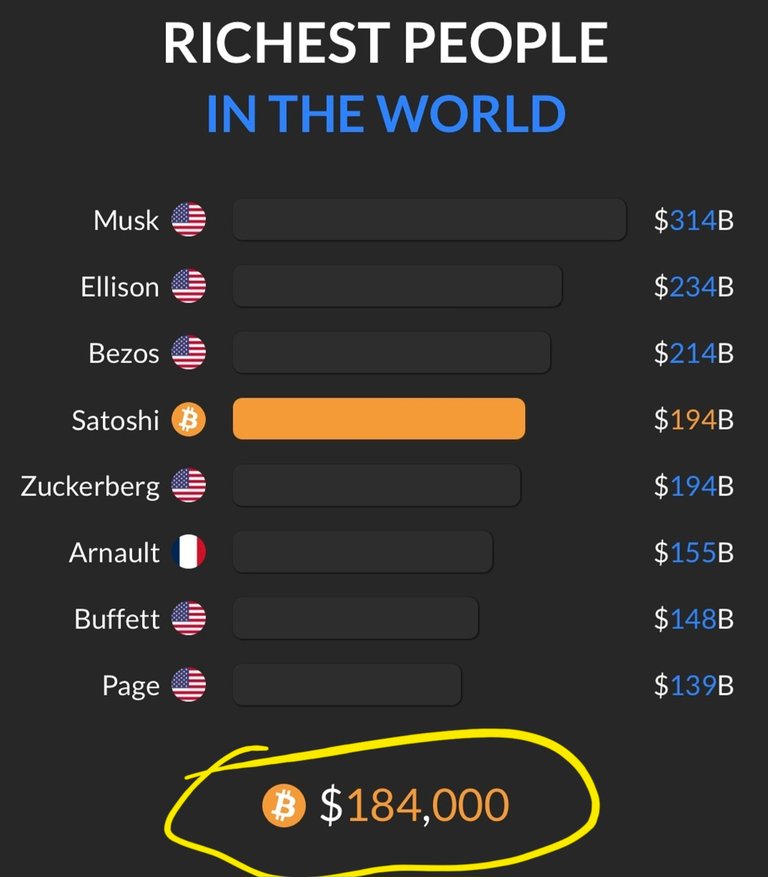Click the orange Satoshi bar
Screen dimensions: 768x877
pyautogui.click(x=379, y=419)
